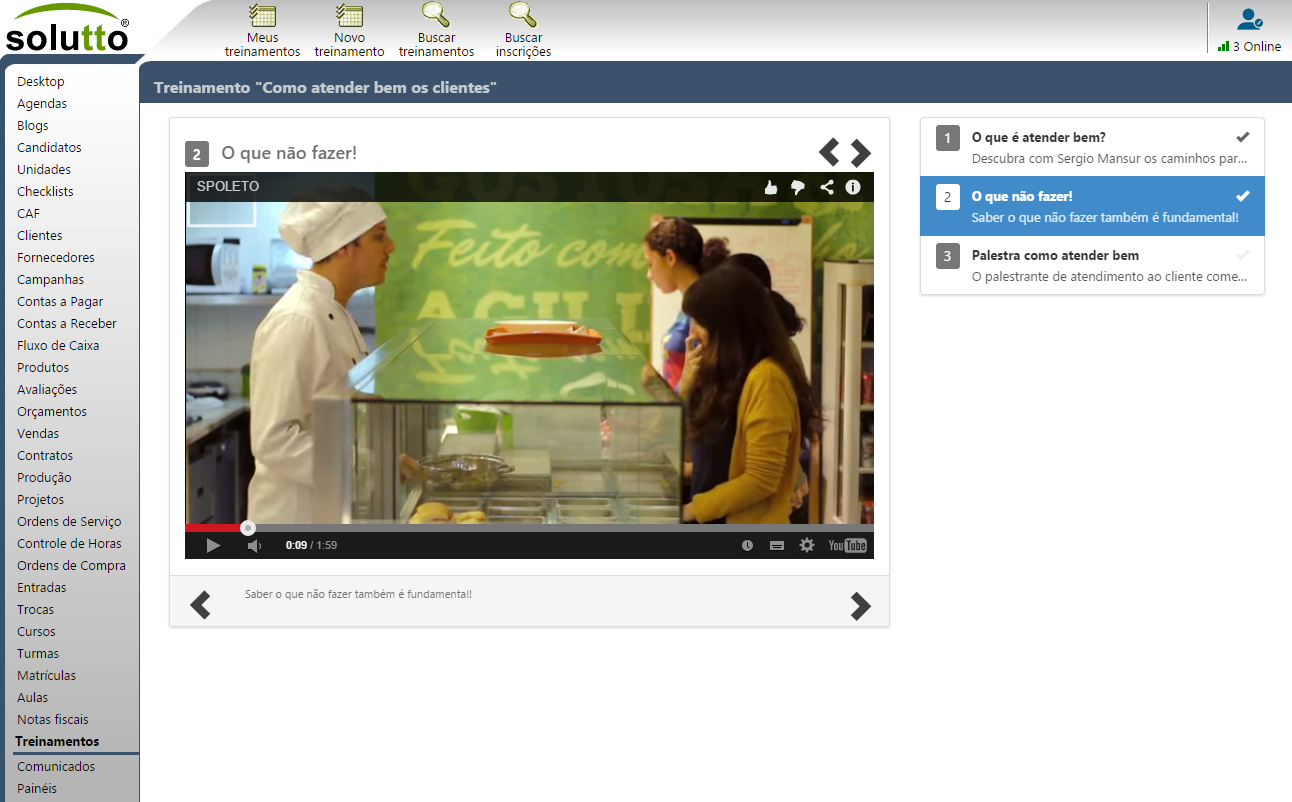Image resolution: width=1292 pixels, height=802 pixels.
Task: Open Avaliações in sidebar
Action: coord(47,390)
